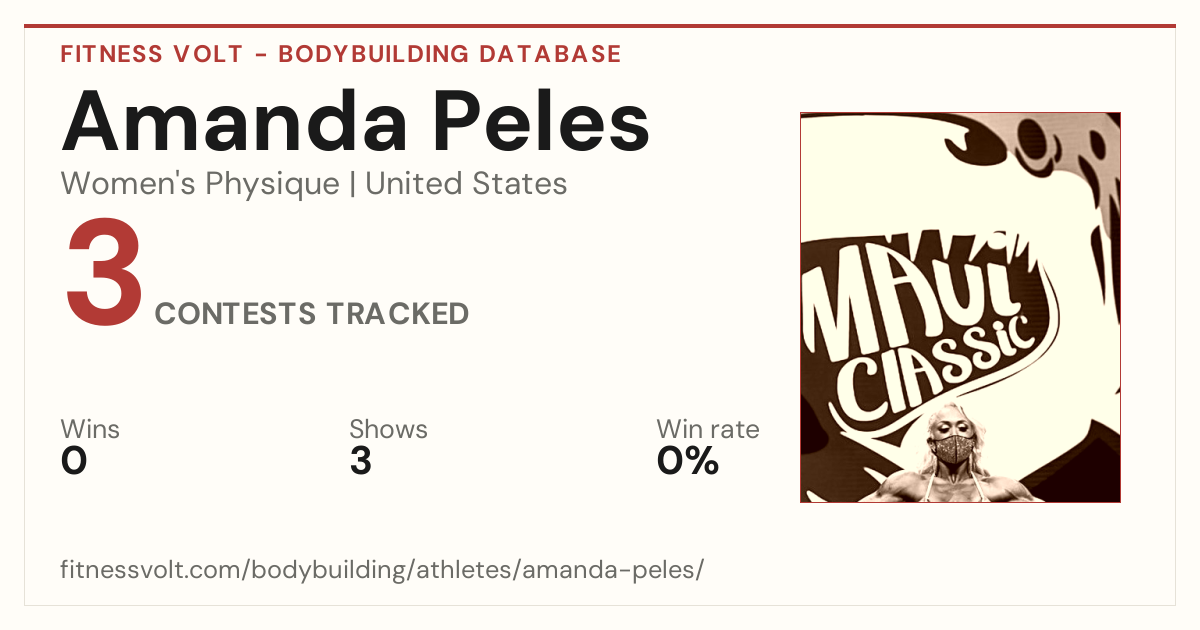Click the red line atop the card
This screenshot has width=1200, height=630.
[600, 27]
